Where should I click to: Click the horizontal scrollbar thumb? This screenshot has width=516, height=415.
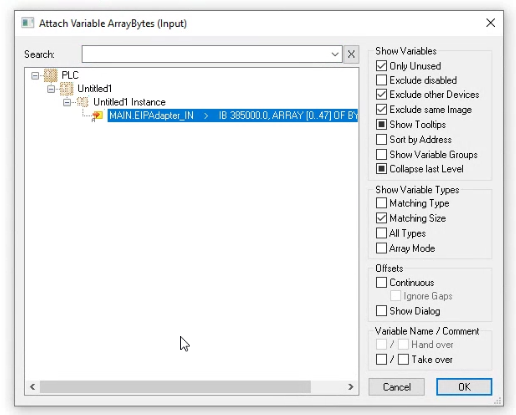point(175,387)
